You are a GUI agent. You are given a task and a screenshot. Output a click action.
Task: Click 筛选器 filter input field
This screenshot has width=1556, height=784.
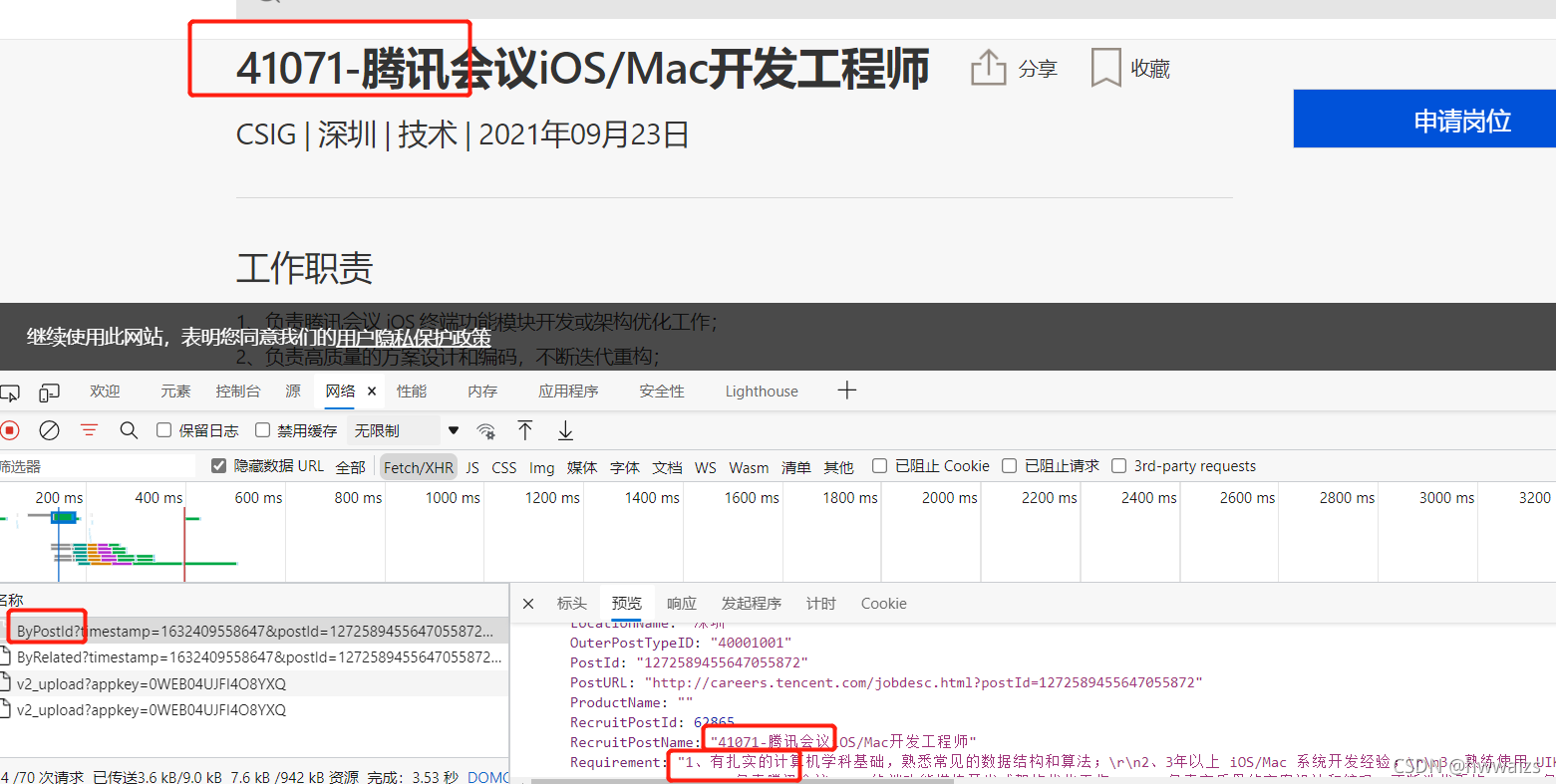(x=100, y=466)
